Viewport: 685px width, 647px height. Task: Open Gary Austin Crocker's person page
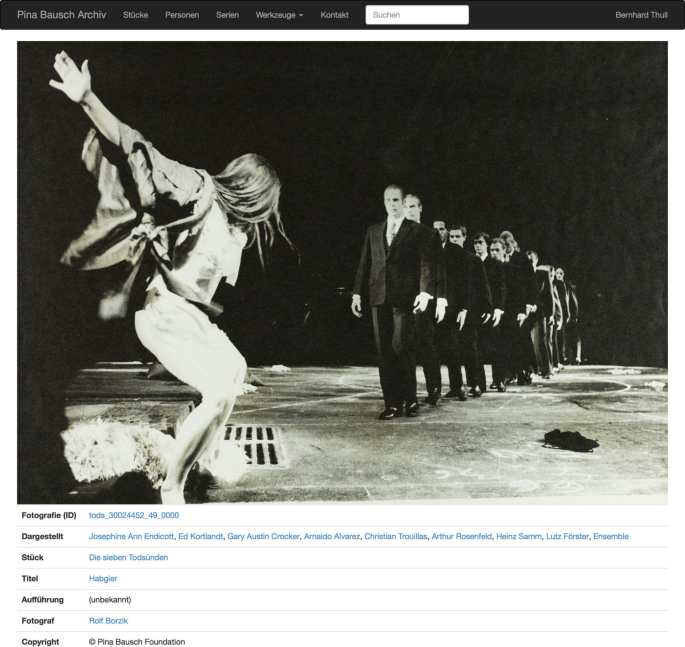click(x=263, y=536)
